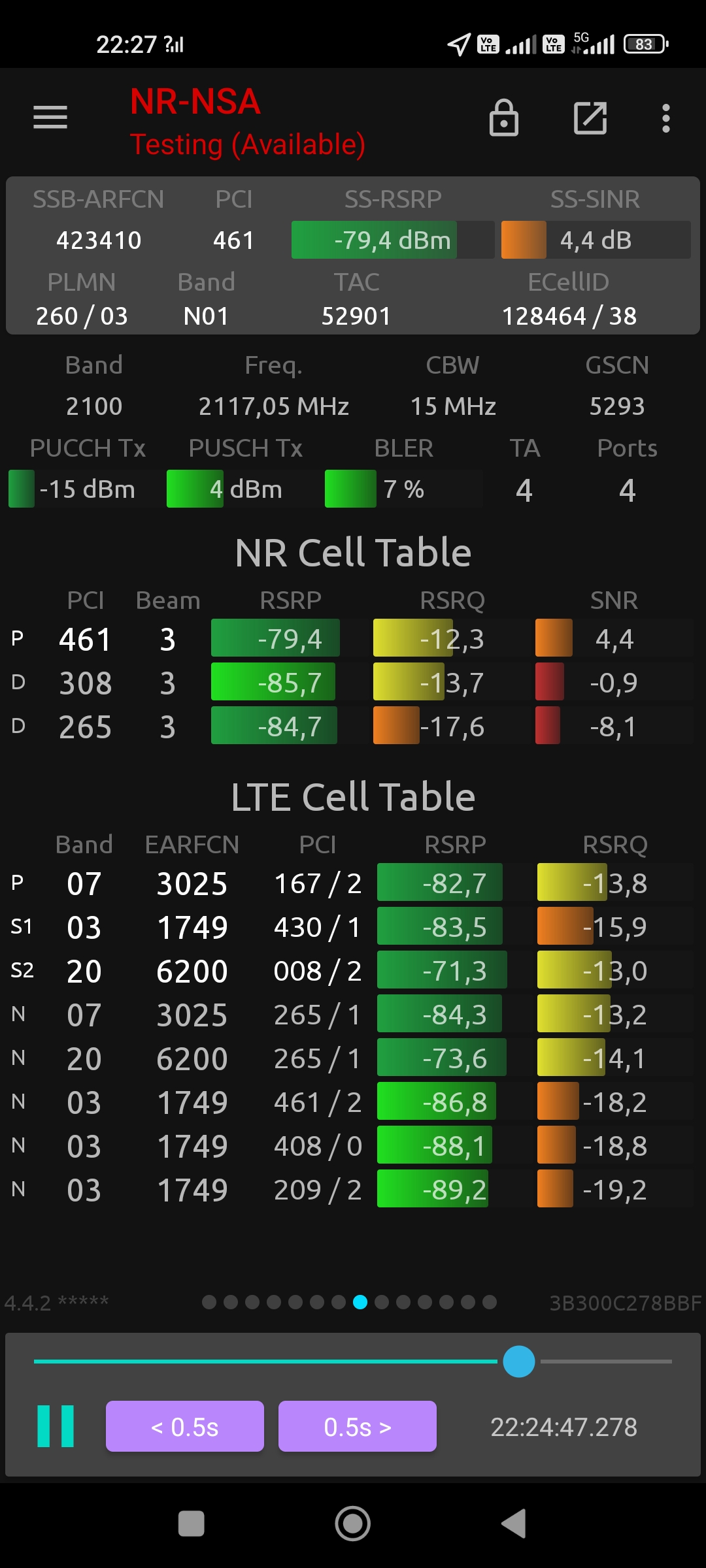Select the active cyan page indicator dot

[x=360, y=1302]
